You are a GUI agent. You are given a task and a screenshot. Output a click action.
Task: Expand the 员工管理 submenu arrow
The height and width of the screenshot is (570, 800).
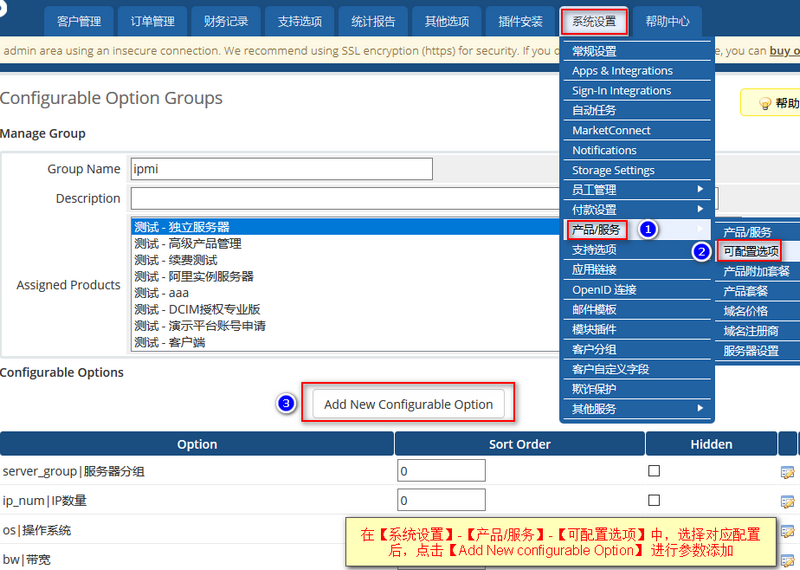(x=701, y=189)
